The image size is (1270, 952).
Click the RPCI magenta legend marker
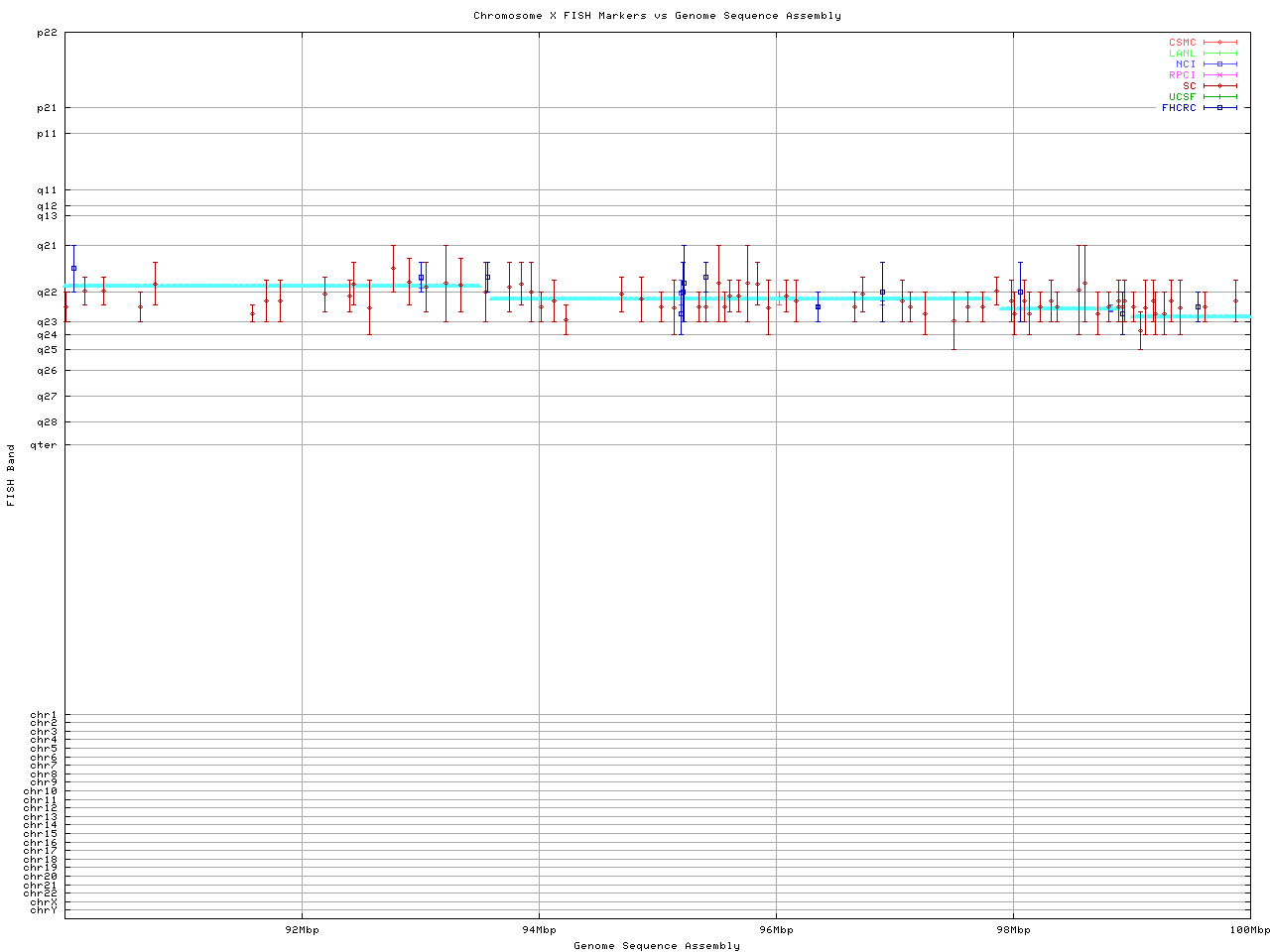click(1219, 75)
